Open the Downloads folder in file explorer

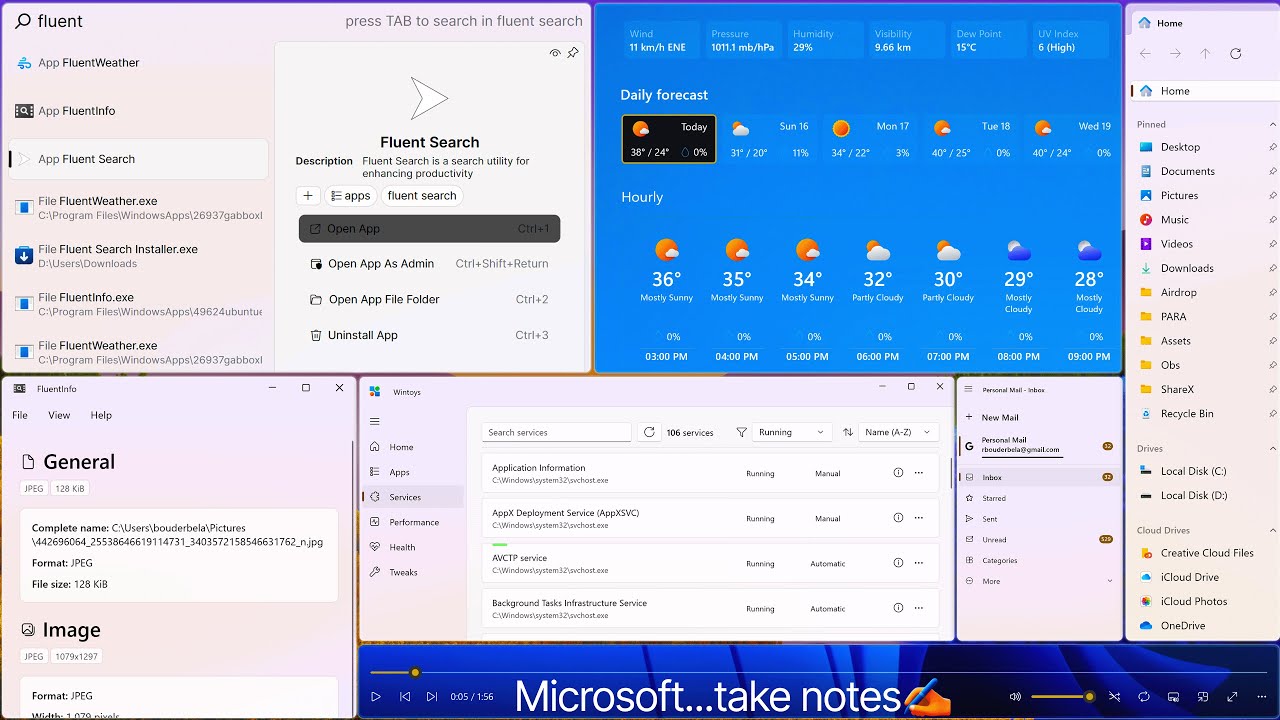[x=1205, y=268]
